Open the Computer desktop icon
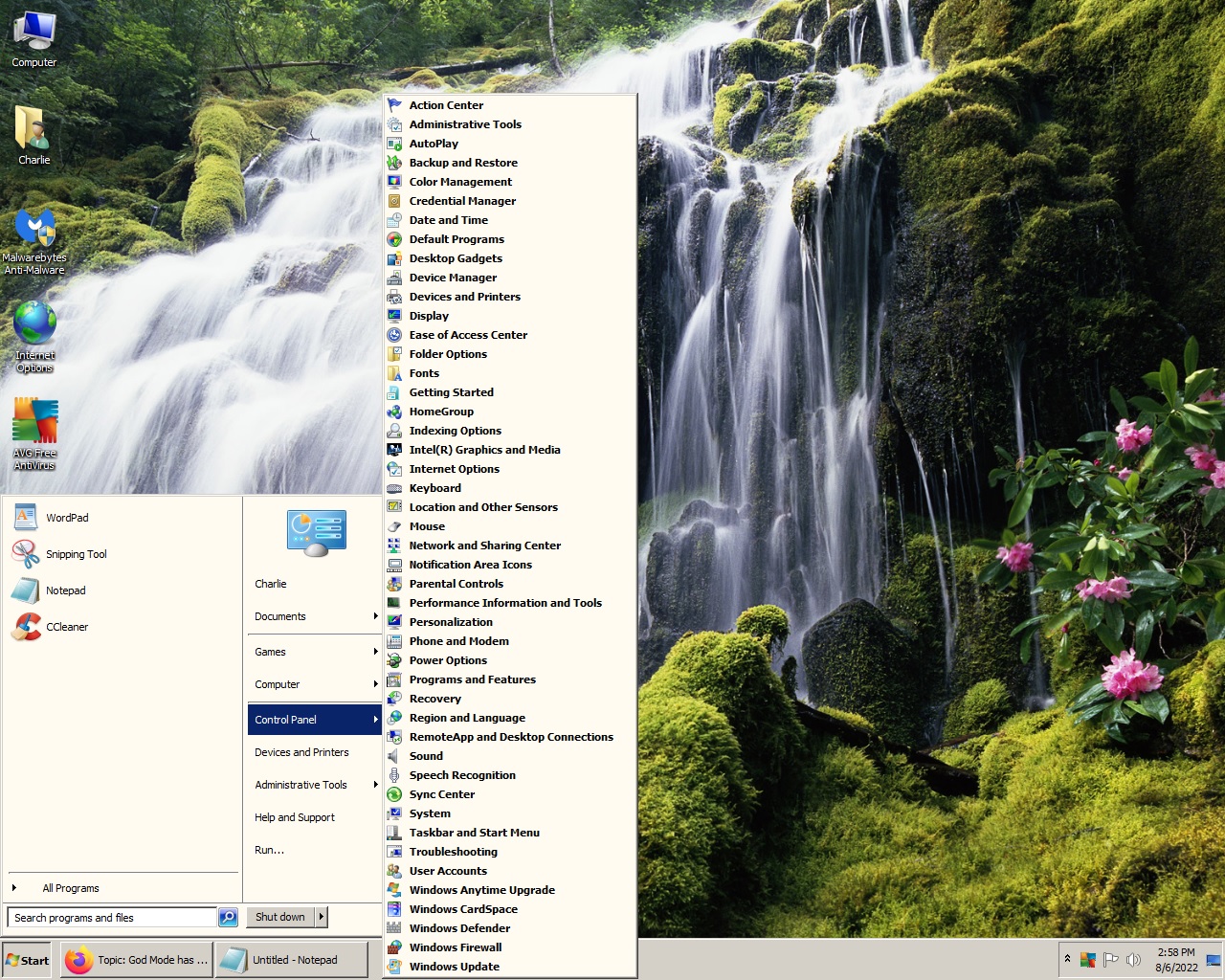The image size is (1225, 980). tap(34, 36)
